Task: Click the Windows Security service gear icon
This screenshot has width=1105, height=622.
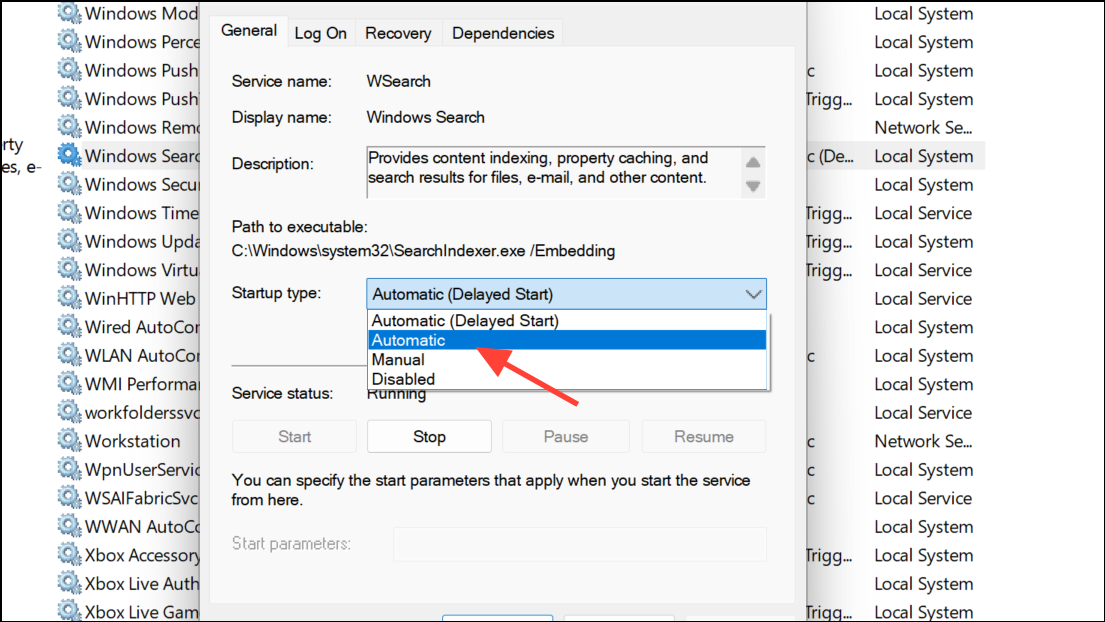Action: 69,183
